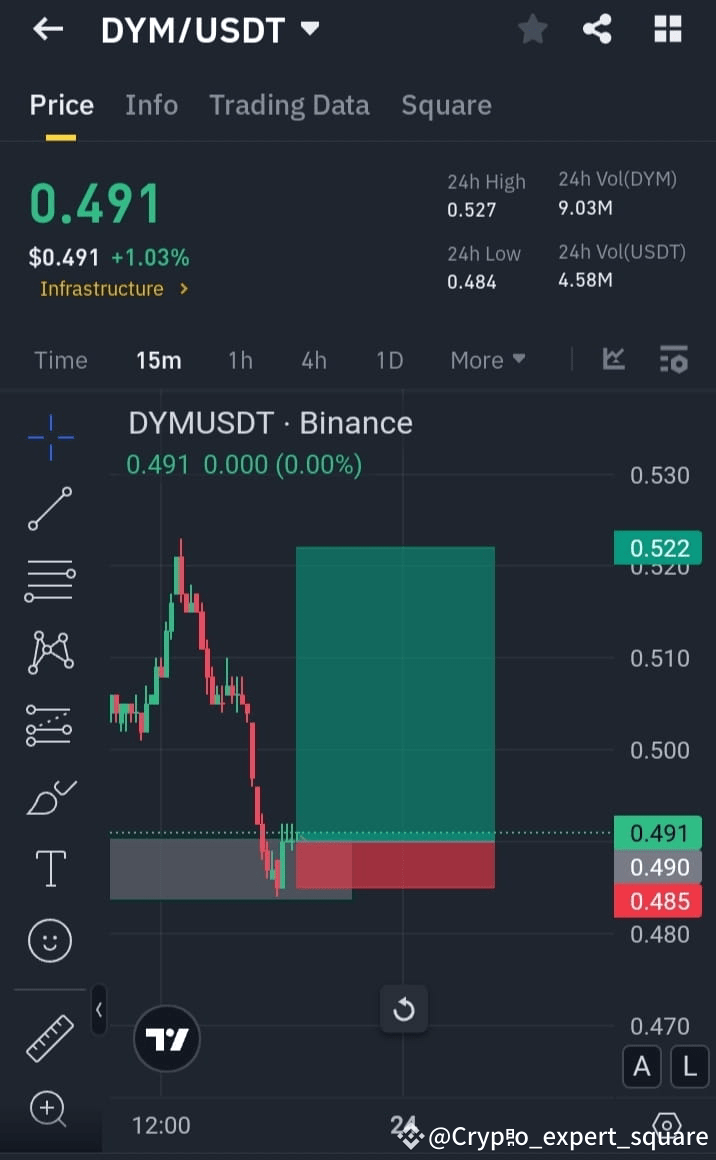Viewport: 716px width, 1160px height.
Task: Click the 24h Low value 0.484
Action: pyautogui.click(x=471, y=282)
